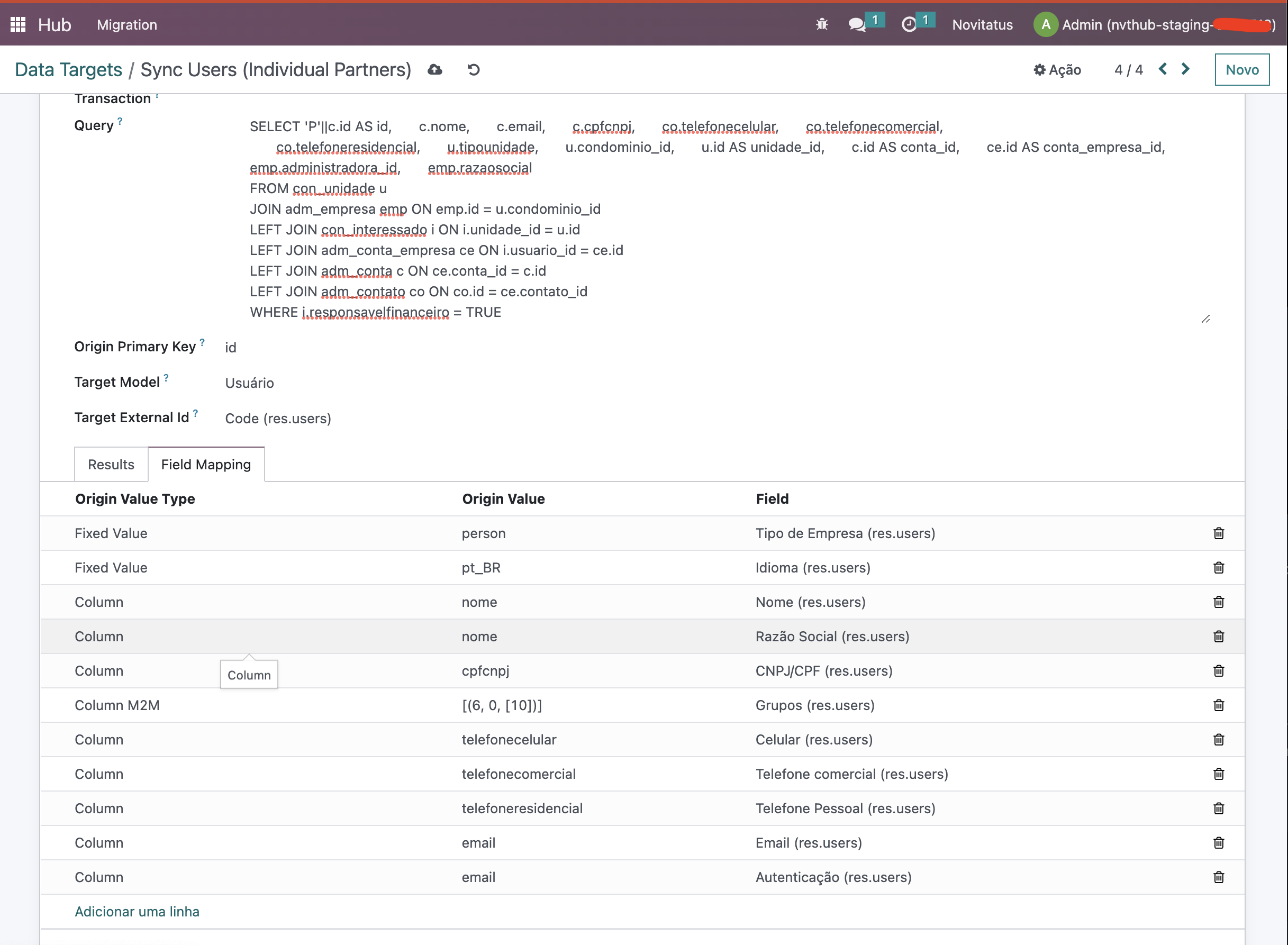Screen dimensions: 1288x945
Task: Click into the SQL Query text area
Action: tap(729, 220)
